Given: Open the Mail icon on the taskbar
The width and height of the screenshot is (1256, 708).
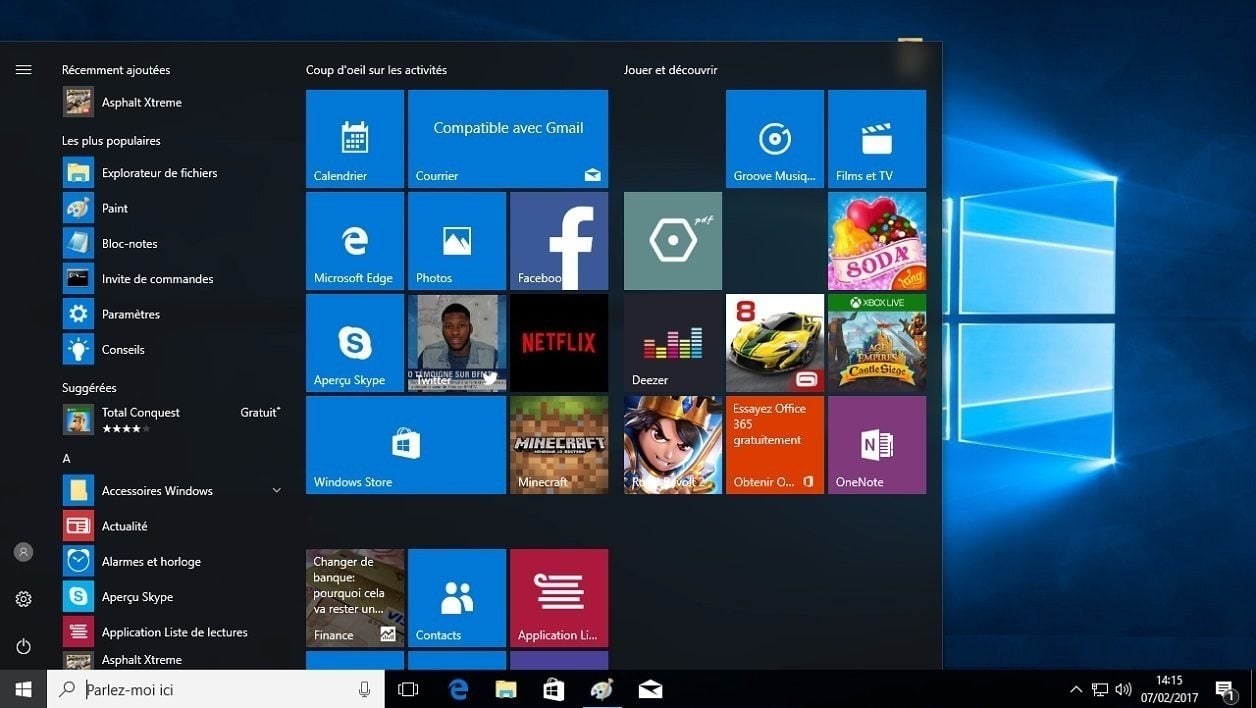Looking at the screenshot, I should click(650, 689).
